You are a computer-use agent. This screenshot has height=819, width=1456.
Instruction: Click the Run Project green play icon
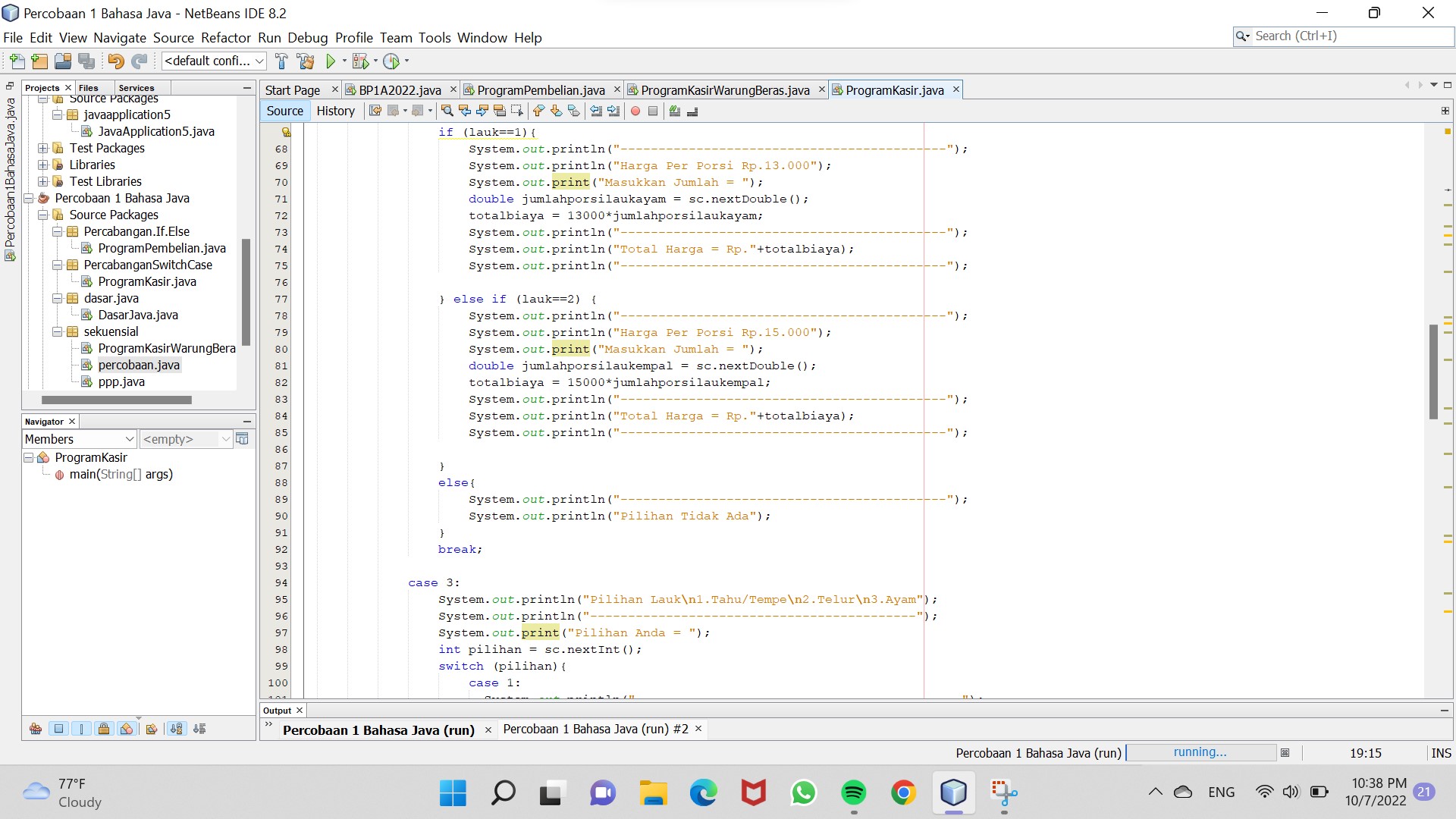click(x=331, y=61)
